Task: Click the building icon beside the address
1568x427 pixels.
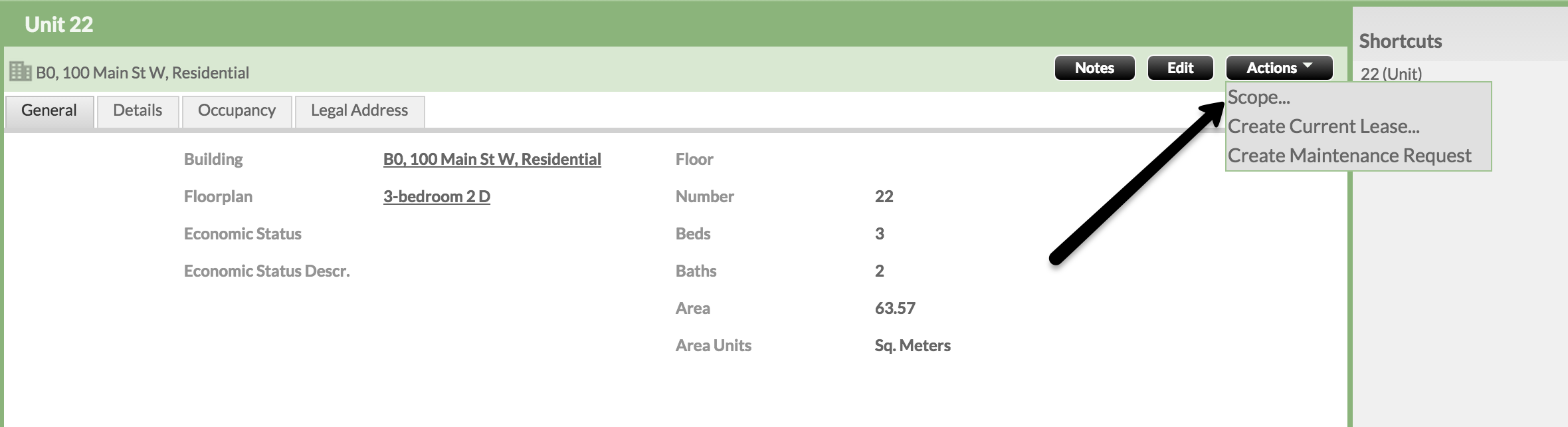Action: point(21,71)
